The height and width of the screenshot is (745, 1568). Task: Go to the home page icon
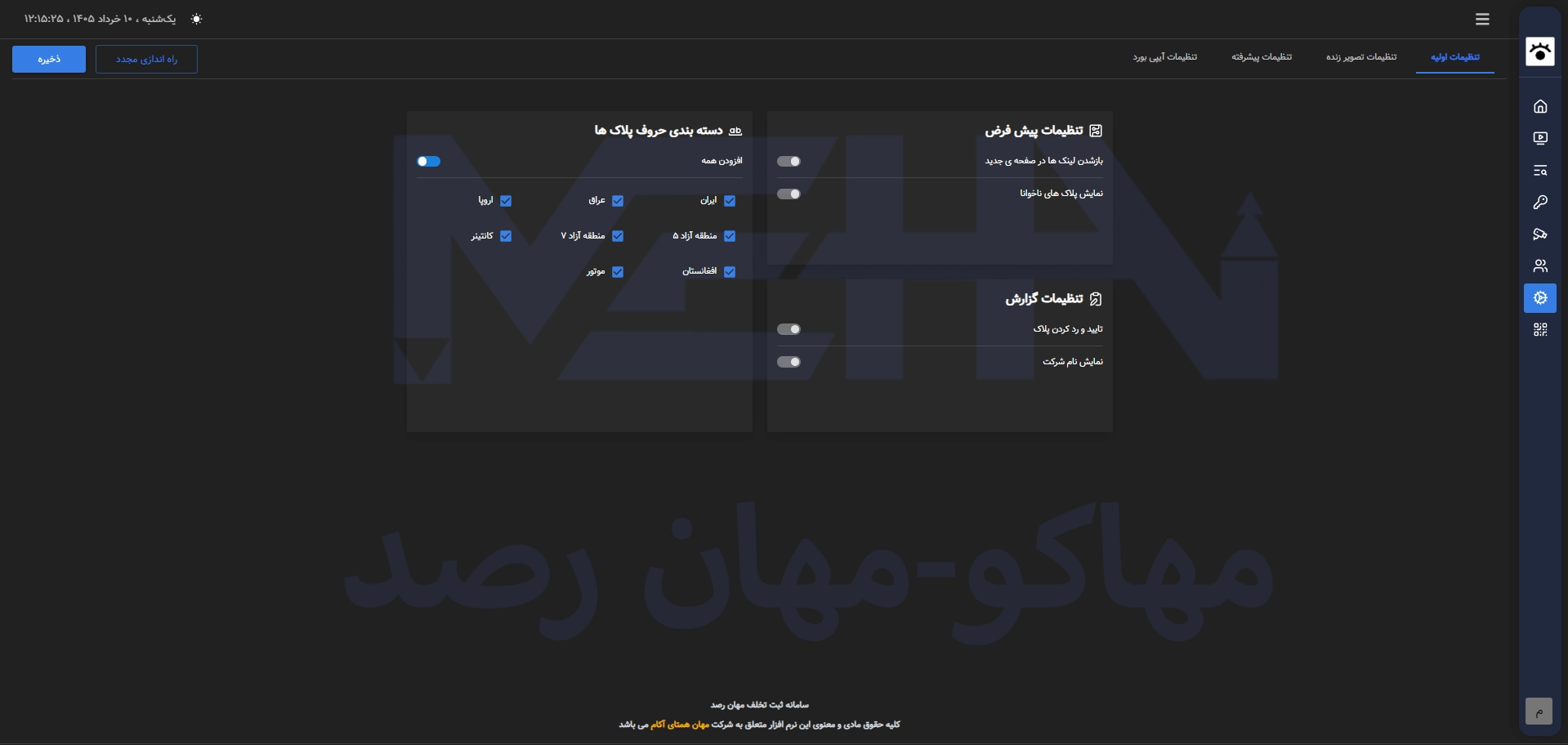pyautogui.click(x=1540, y=106)
